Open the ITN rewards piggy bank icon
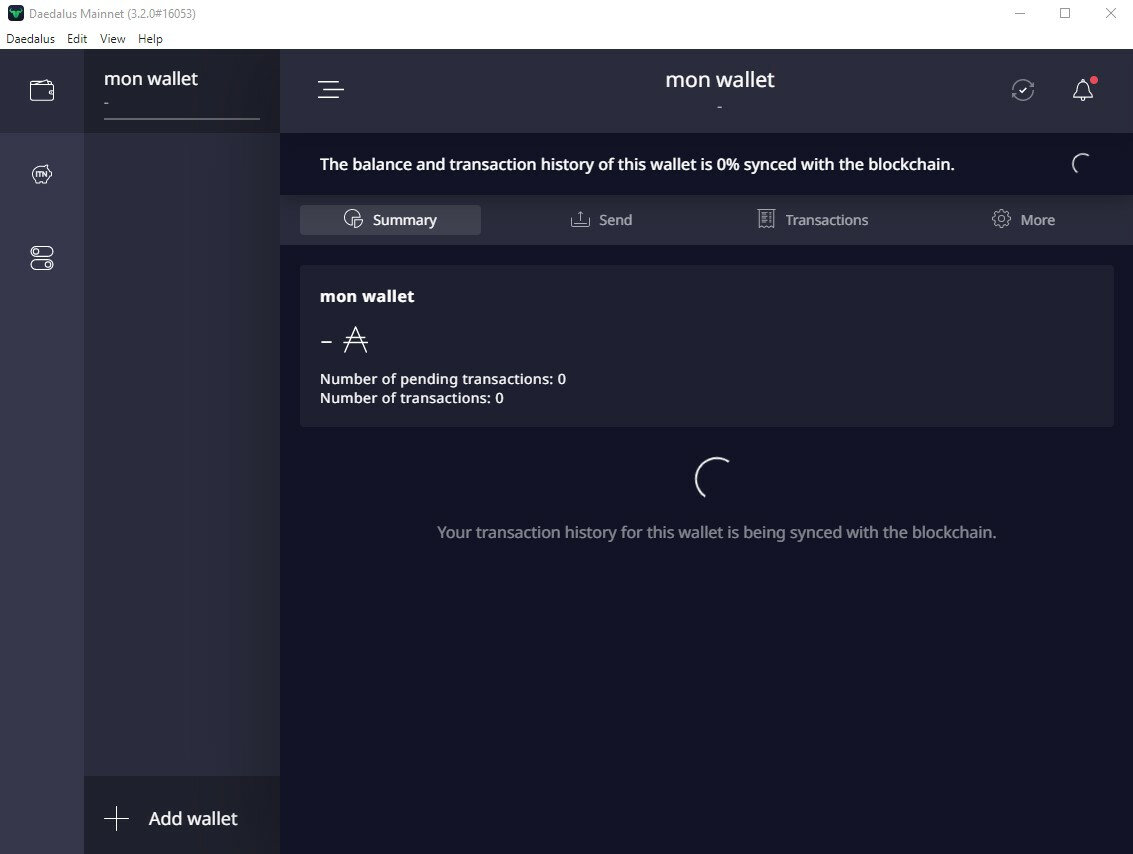This screenshot has width=1133, height=854. [42, 175]
